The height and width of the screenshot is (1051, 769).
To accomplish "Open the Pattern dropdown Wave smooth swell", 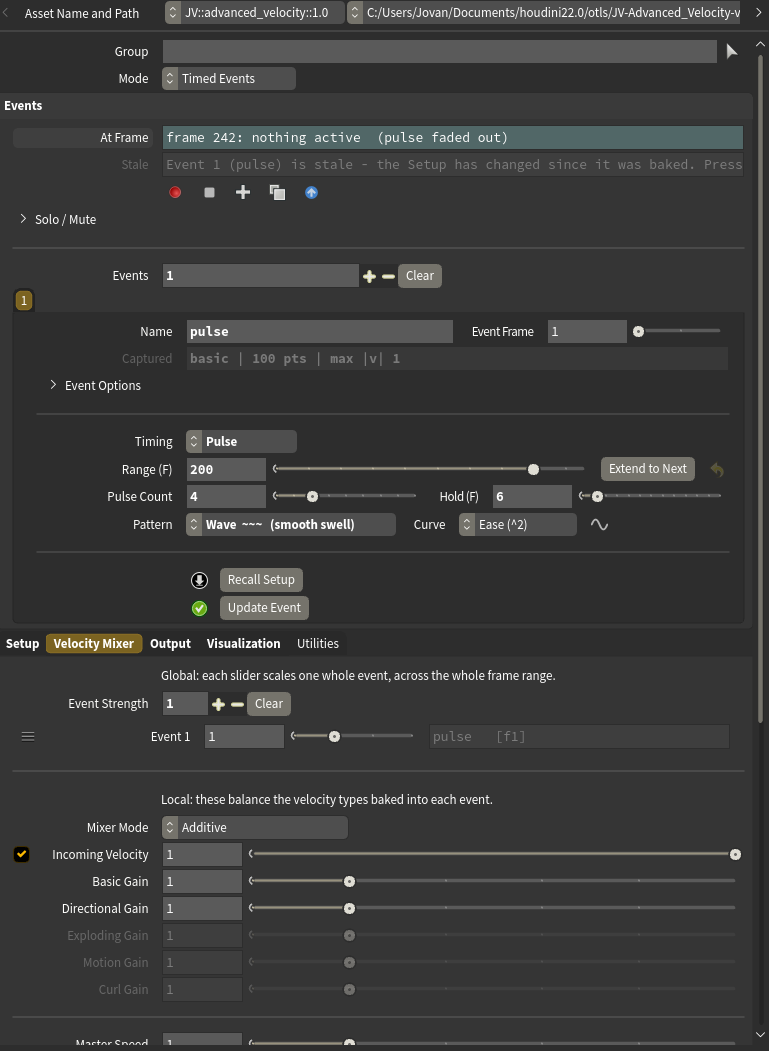I will point(291,525).
